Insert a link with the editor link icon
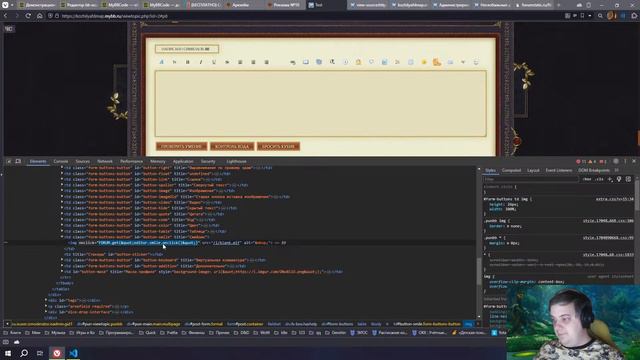This screenshot has width=640, height=360. (293, 62)
